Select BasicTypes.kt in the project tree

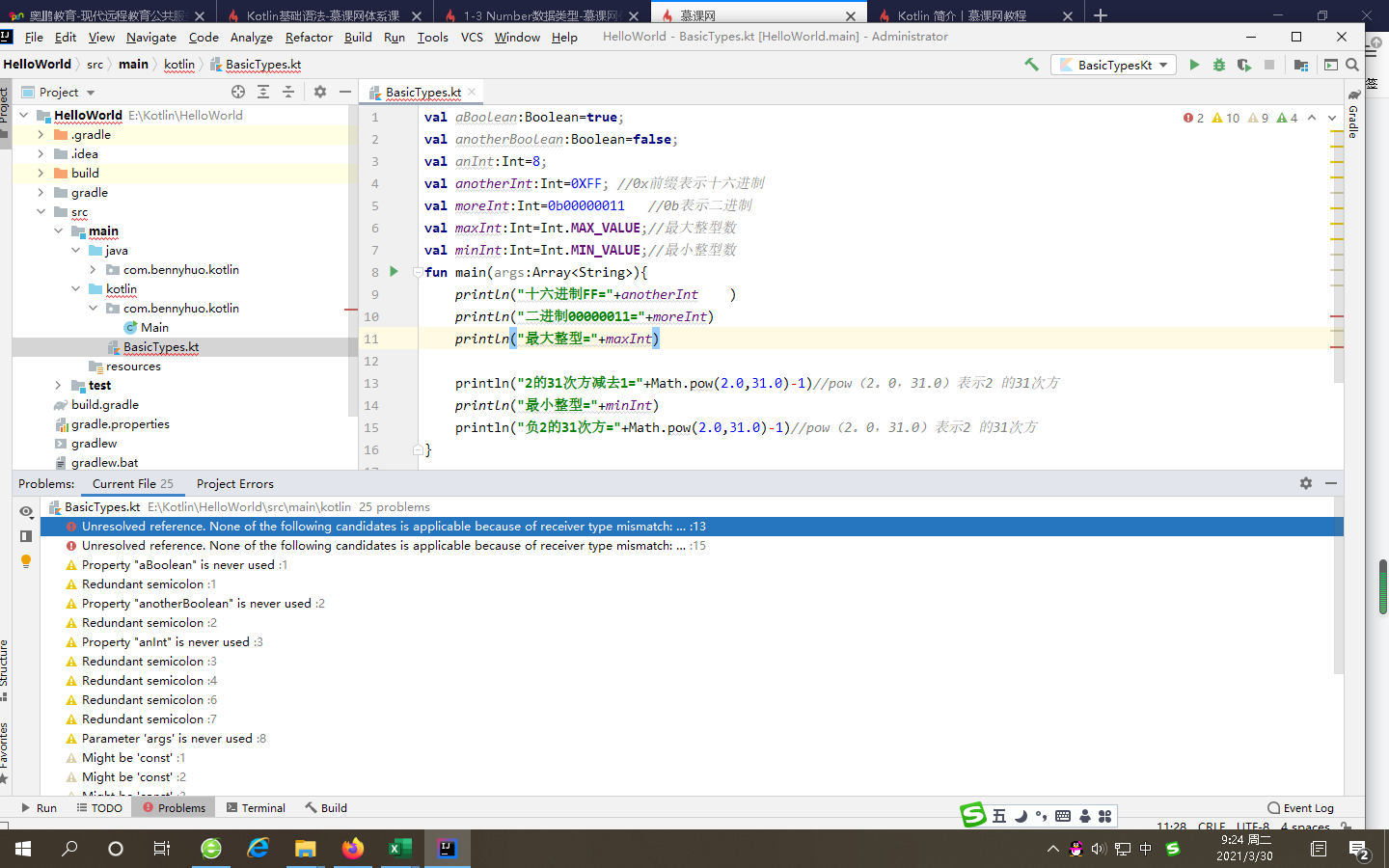[161, 347]
